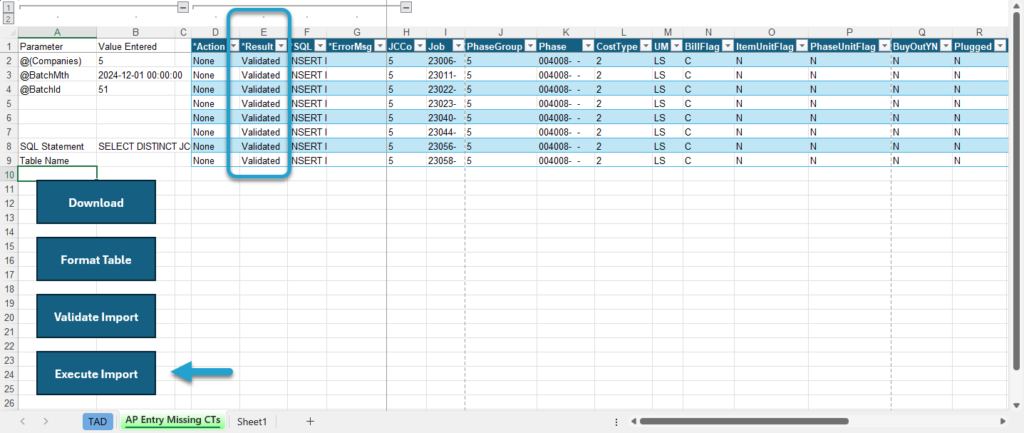Select column K header
This screenshot has height=433, width=1024.
click(x=566, y=32)
